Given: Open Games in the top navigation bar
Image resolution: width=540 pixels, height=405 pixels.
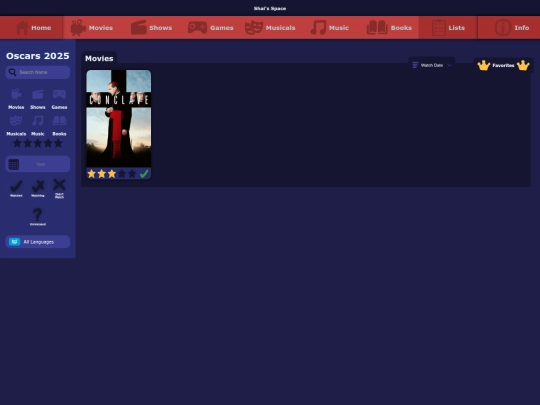Looking at the screenshot, I should pyautogui.click(x=211, y=28).
